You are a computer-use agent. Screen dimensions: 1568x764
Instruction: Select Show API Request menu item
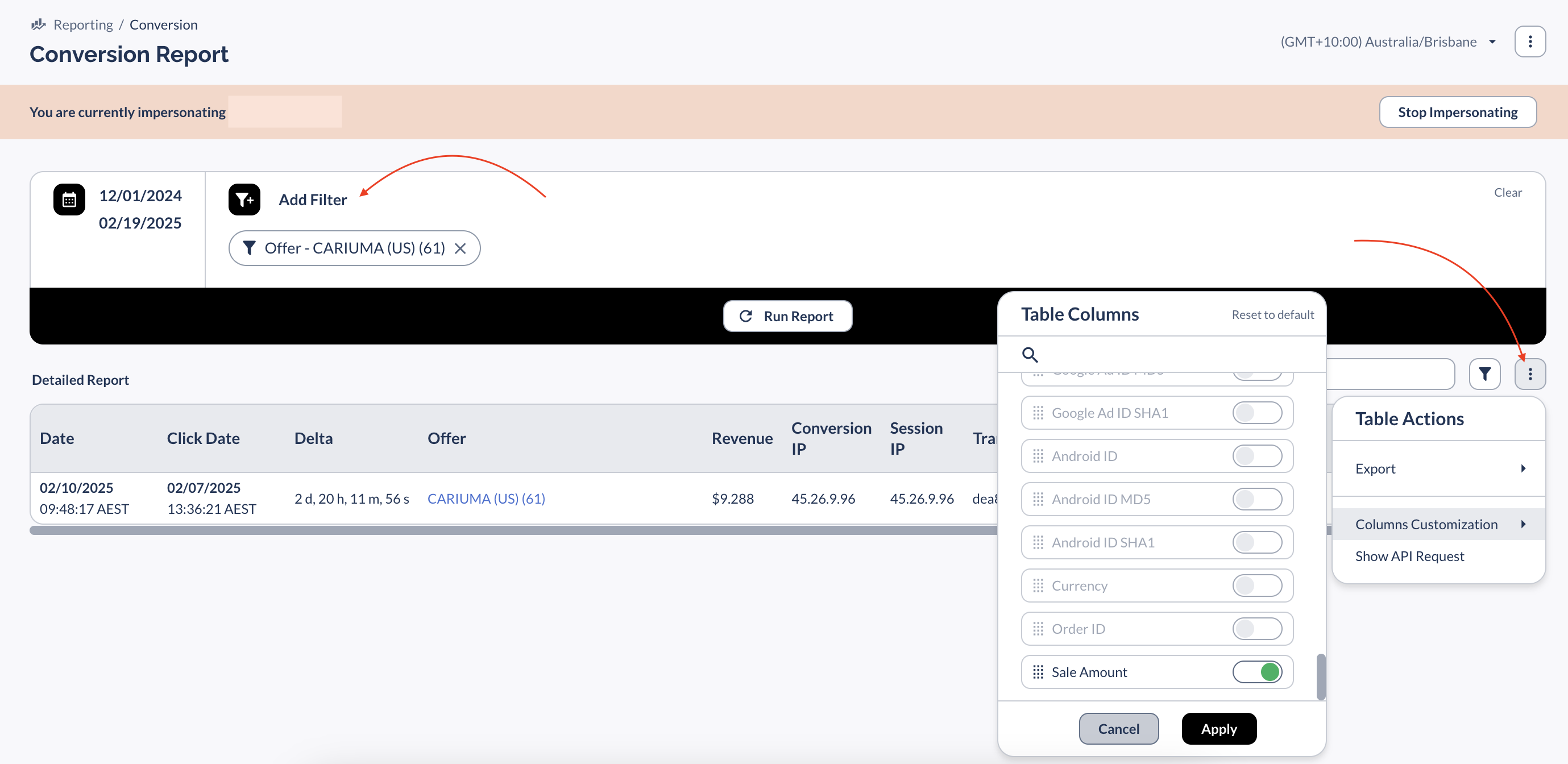tap(1409, 556)
